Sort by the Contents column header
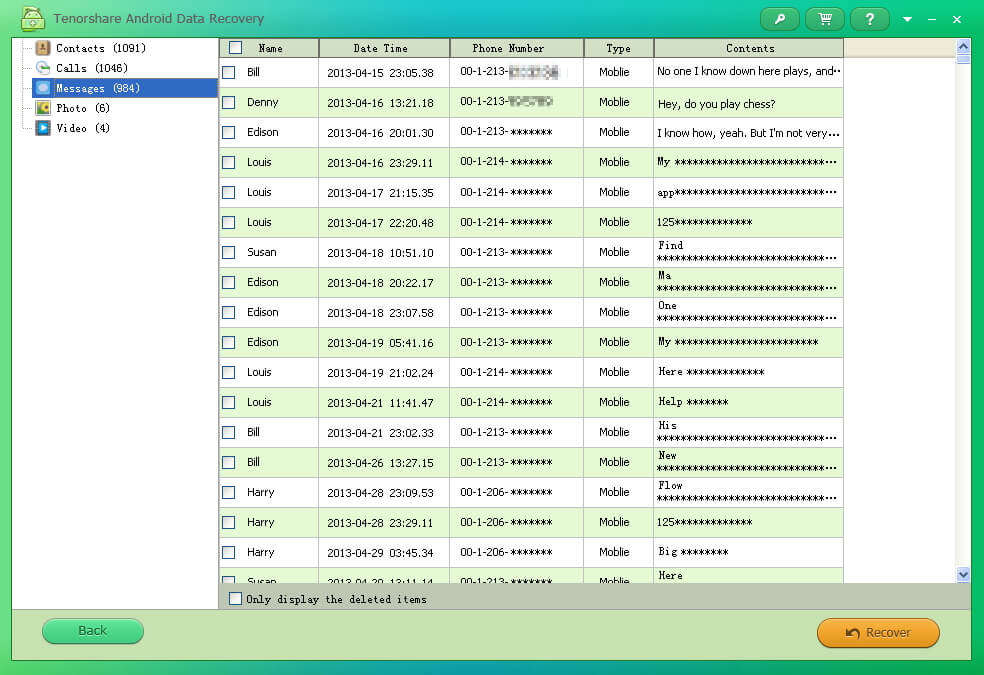Viewport: 984px width, 675px height. tap(749, 48)
